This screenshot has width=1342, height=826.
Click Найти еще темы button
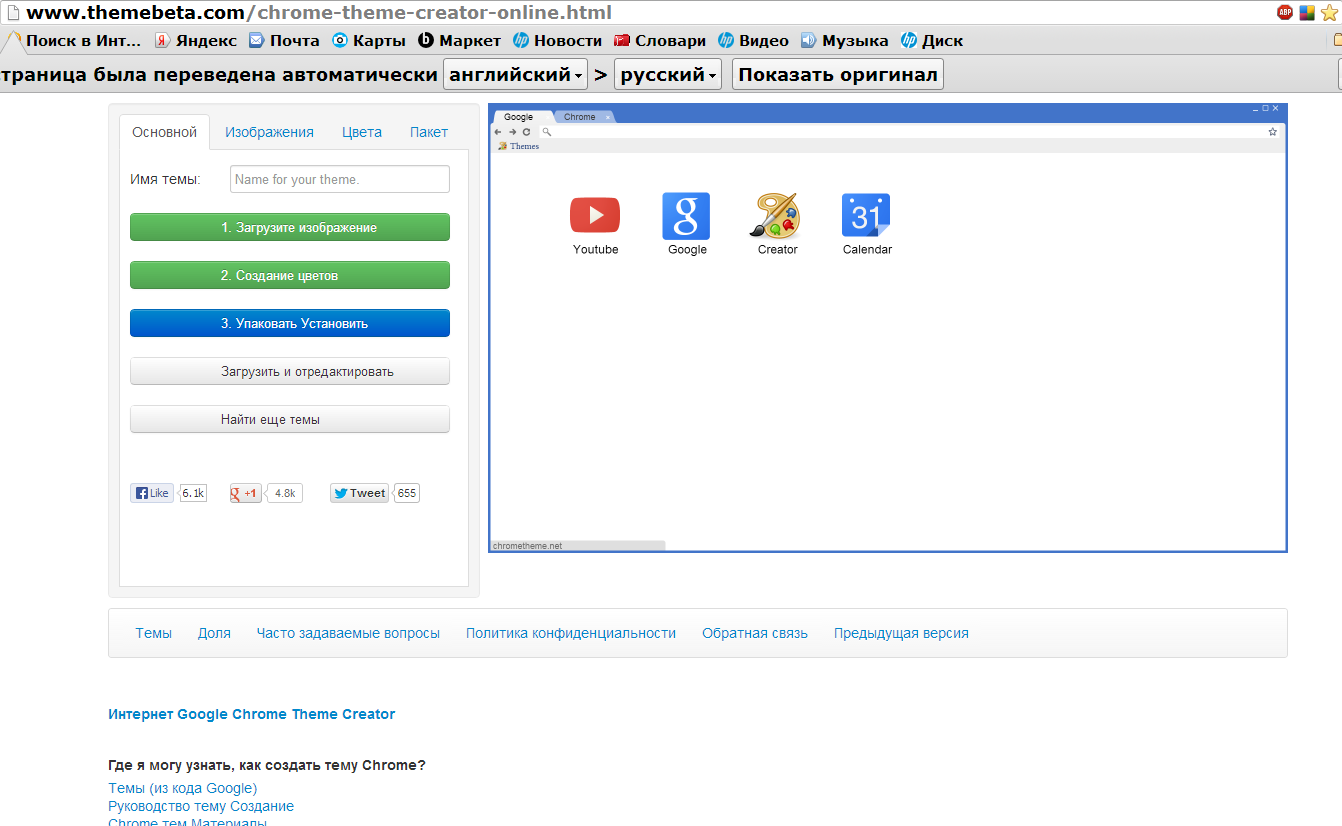coord(290,419)
